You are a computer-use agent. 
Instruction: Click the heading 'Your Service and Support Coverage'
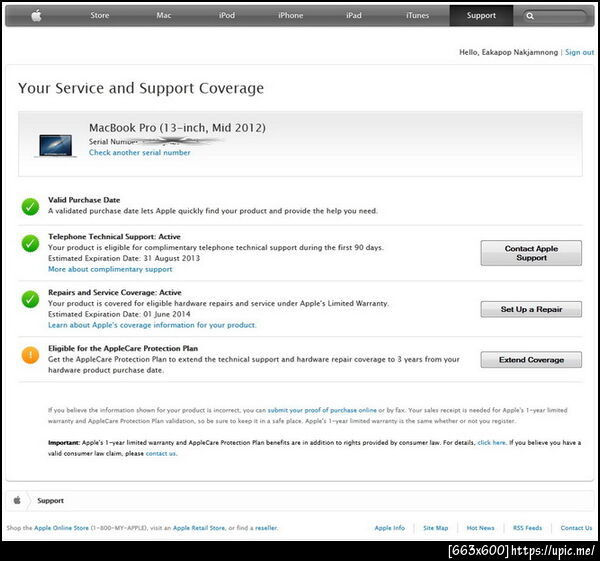(141, 88)
